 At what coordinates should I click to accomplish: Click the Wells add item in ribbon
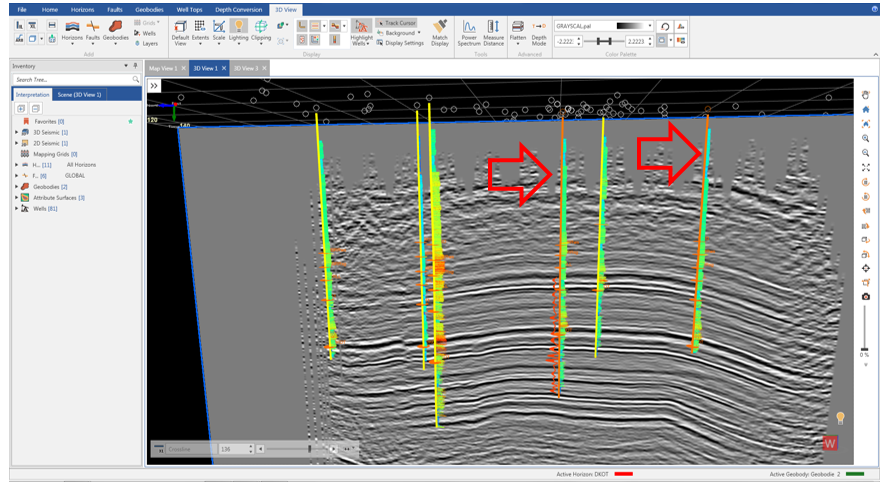[145, 33]
